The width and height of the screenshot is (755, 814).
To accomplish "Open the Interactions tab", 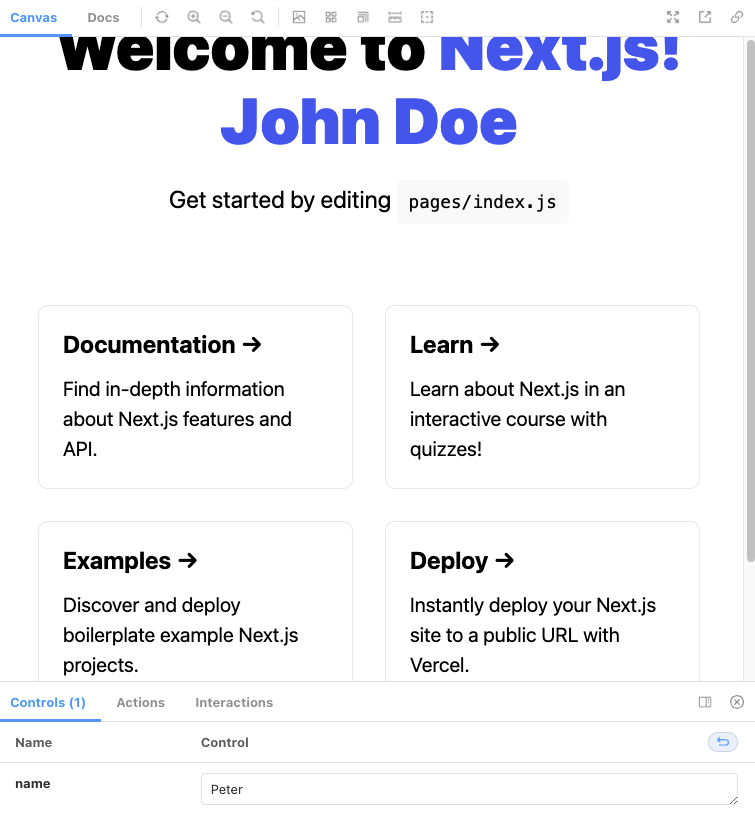I will (x=234, y=702).
